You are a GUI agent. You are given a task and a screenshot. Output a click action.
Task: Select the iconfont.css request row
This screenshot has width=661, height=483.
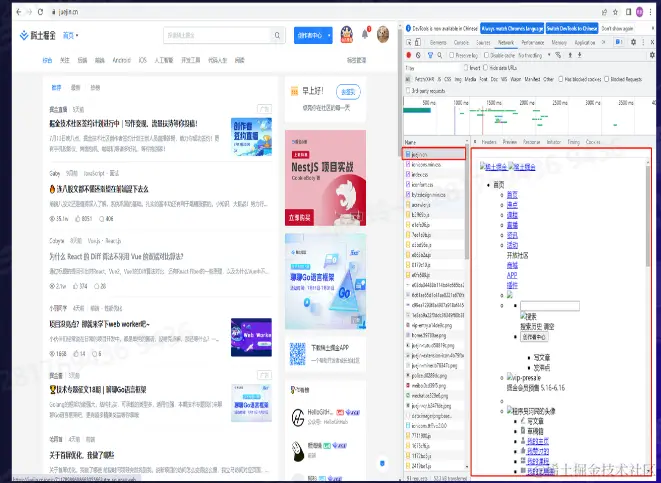pyautogui.click(x=435, y=185)
